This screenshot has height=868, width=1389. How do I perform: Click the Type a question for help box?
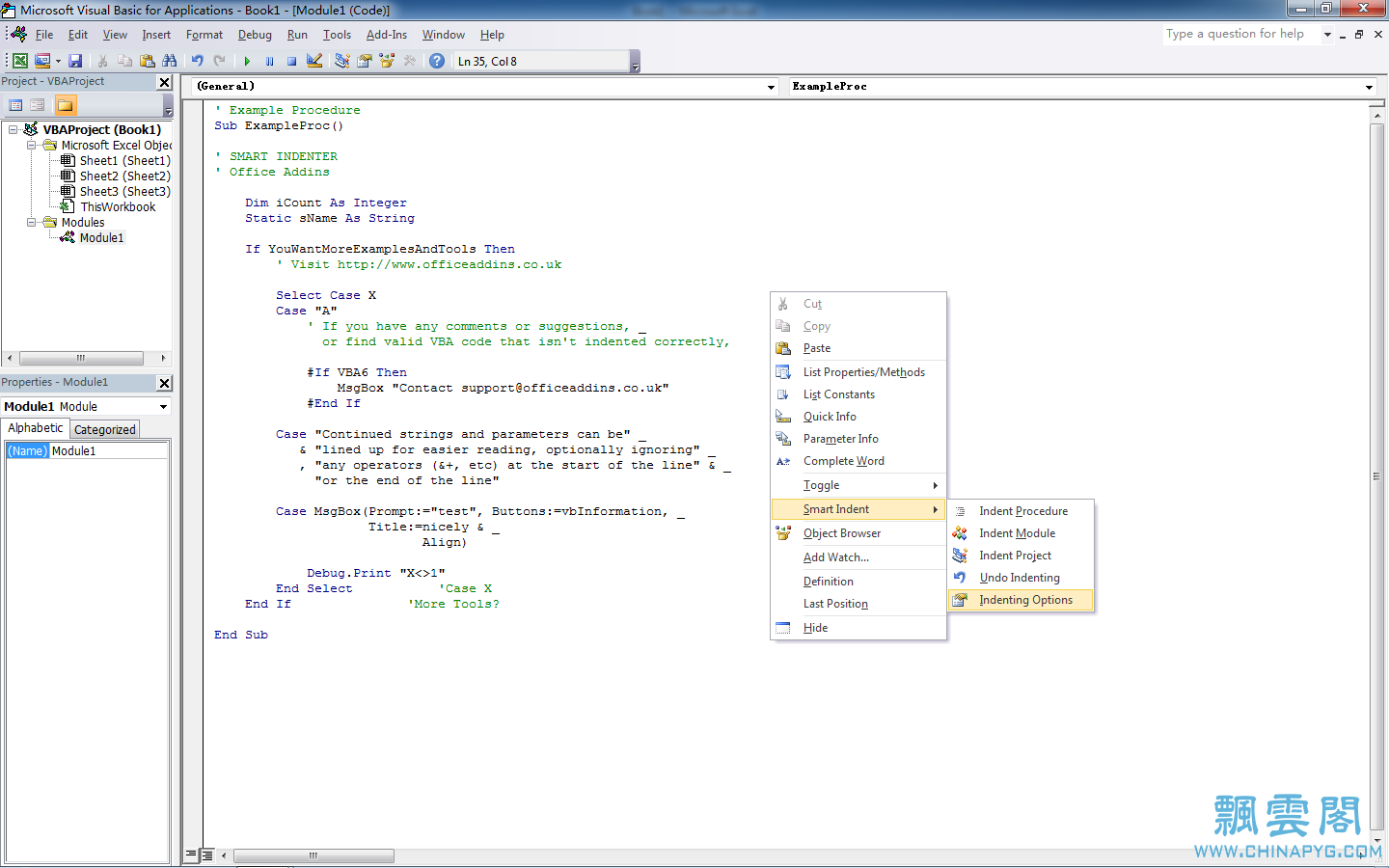pyautogui.click(x=1241, y=34)
